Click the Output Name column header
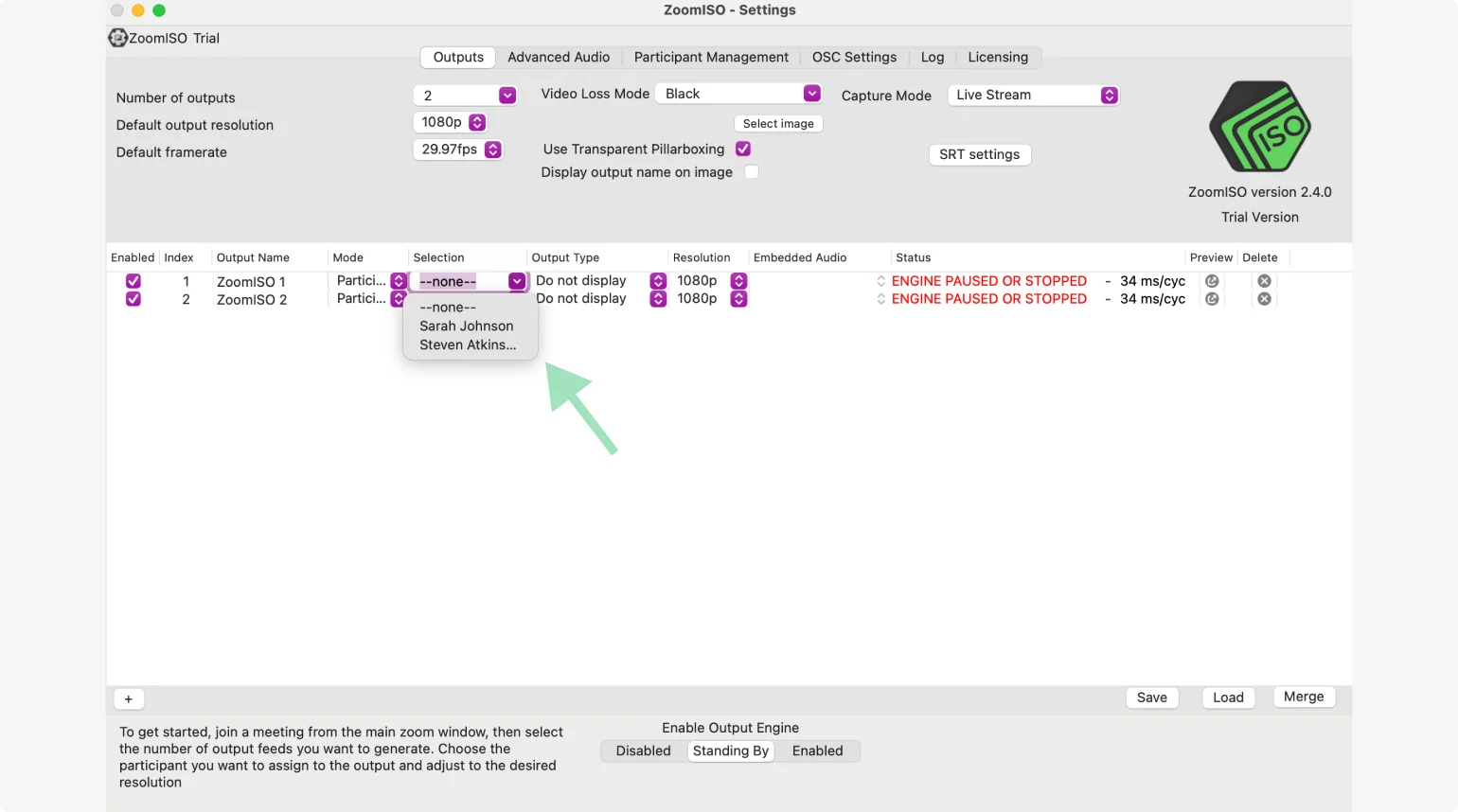 point(253,257)
